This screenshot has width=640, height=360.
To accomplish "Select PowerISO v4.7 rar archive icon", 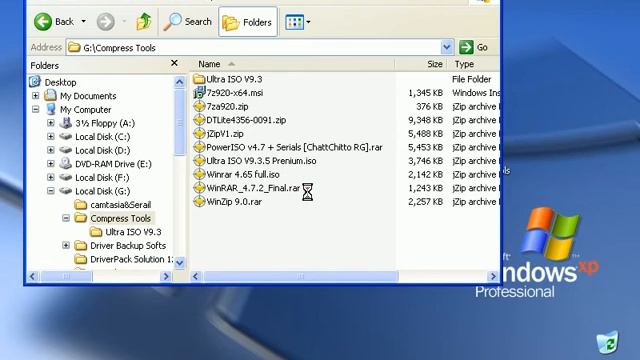I will coord(199,147).
